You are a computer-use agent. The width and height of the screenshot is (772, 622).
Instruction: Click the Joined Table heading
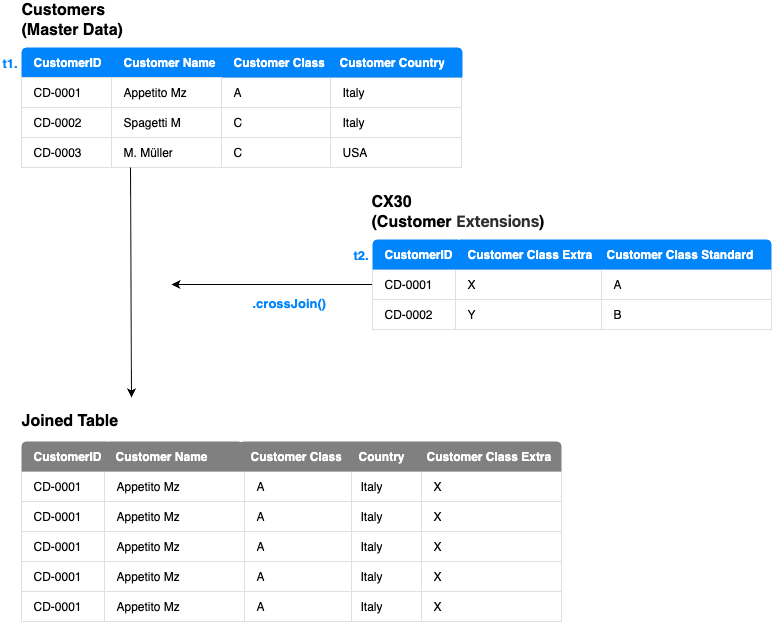coord(70,421)
